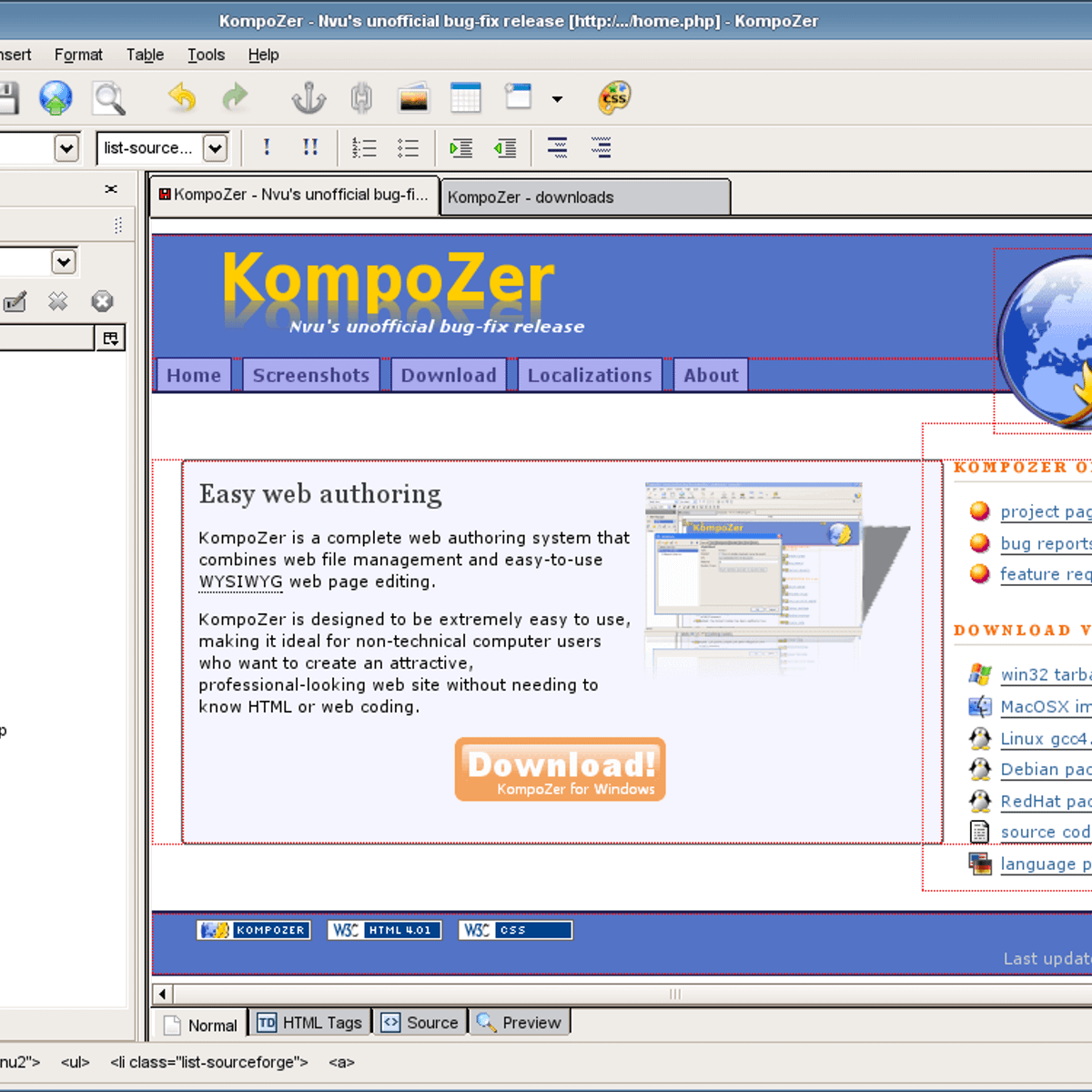Open the Table menu
The height and width of the screenshot is (1092, 1092).
point(145,55)
